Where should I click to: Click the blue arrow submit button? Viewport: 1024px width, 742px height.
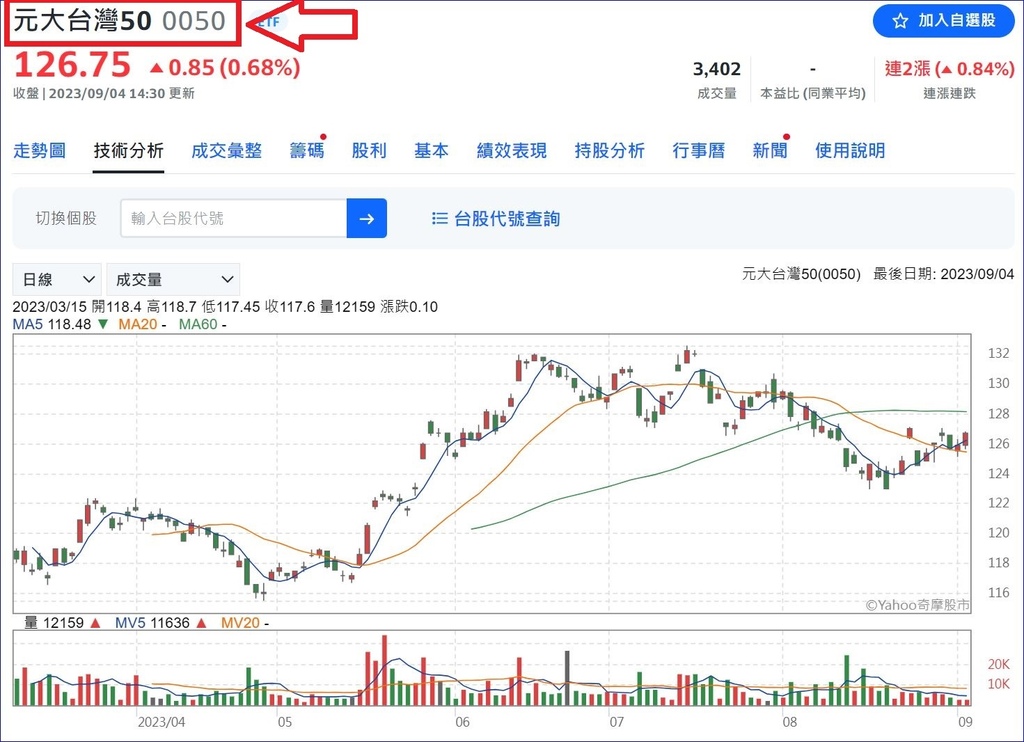pyautogui.click(x=366, y=218)
